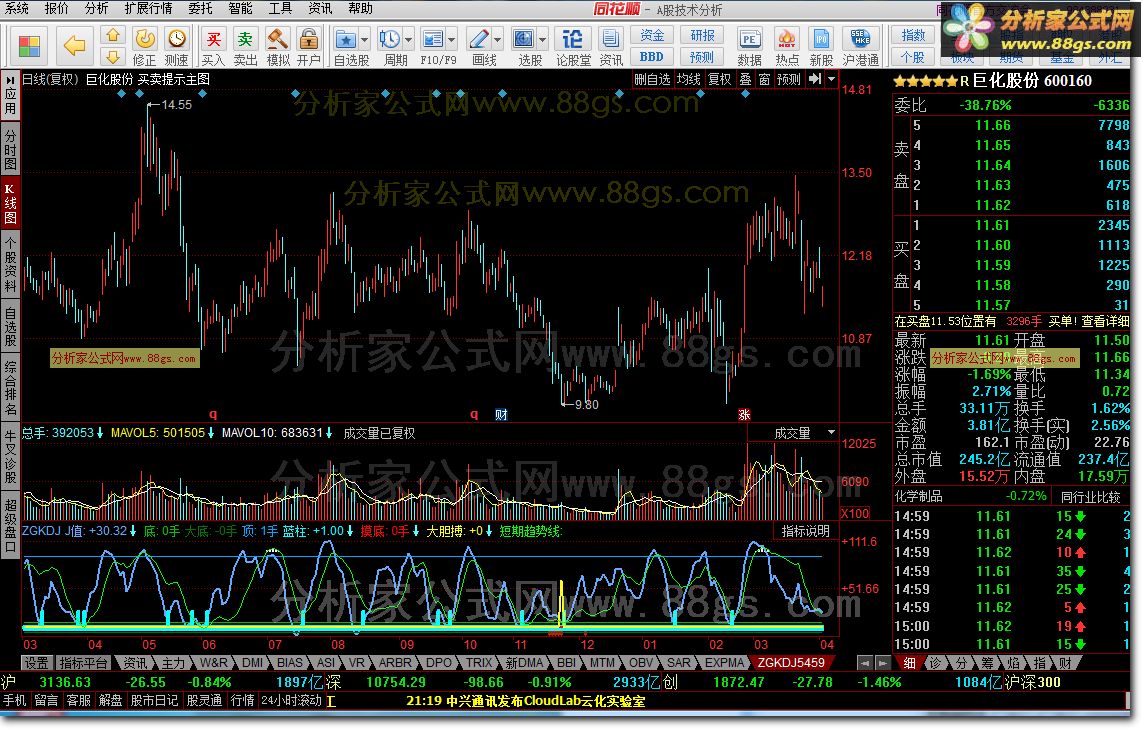Open the 分析 menu
The width and height of the screenshot is (1143, 729).
coord(96,8)
